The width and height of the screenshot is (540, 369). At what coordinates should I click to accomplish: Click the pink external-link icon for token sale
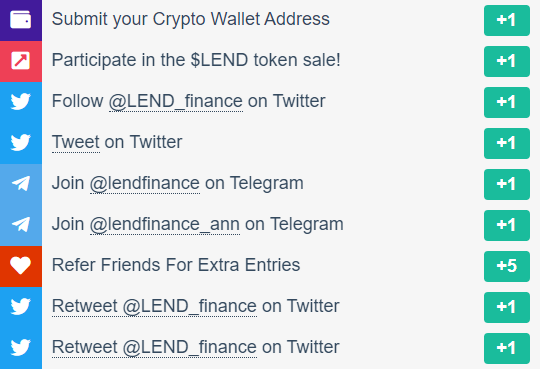pos(21,61)
